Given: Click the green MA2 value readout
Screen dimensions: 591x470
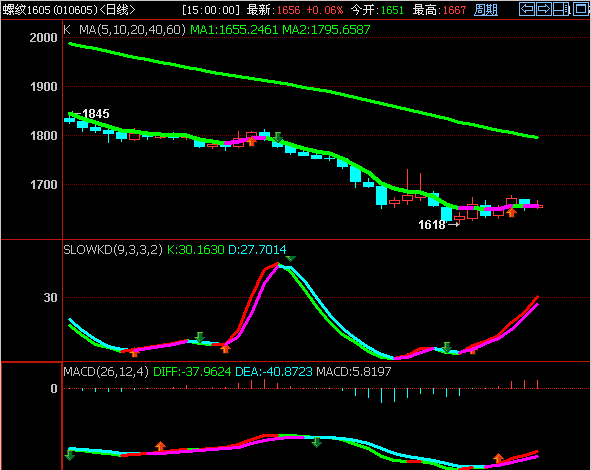Looking at the screenshot, I should 326,29.
